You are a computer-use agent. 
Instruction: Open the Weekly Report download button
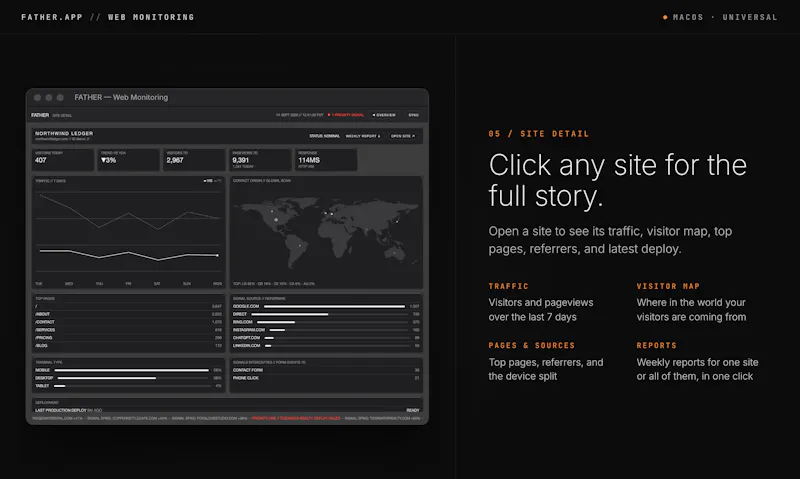coord(363,136)
